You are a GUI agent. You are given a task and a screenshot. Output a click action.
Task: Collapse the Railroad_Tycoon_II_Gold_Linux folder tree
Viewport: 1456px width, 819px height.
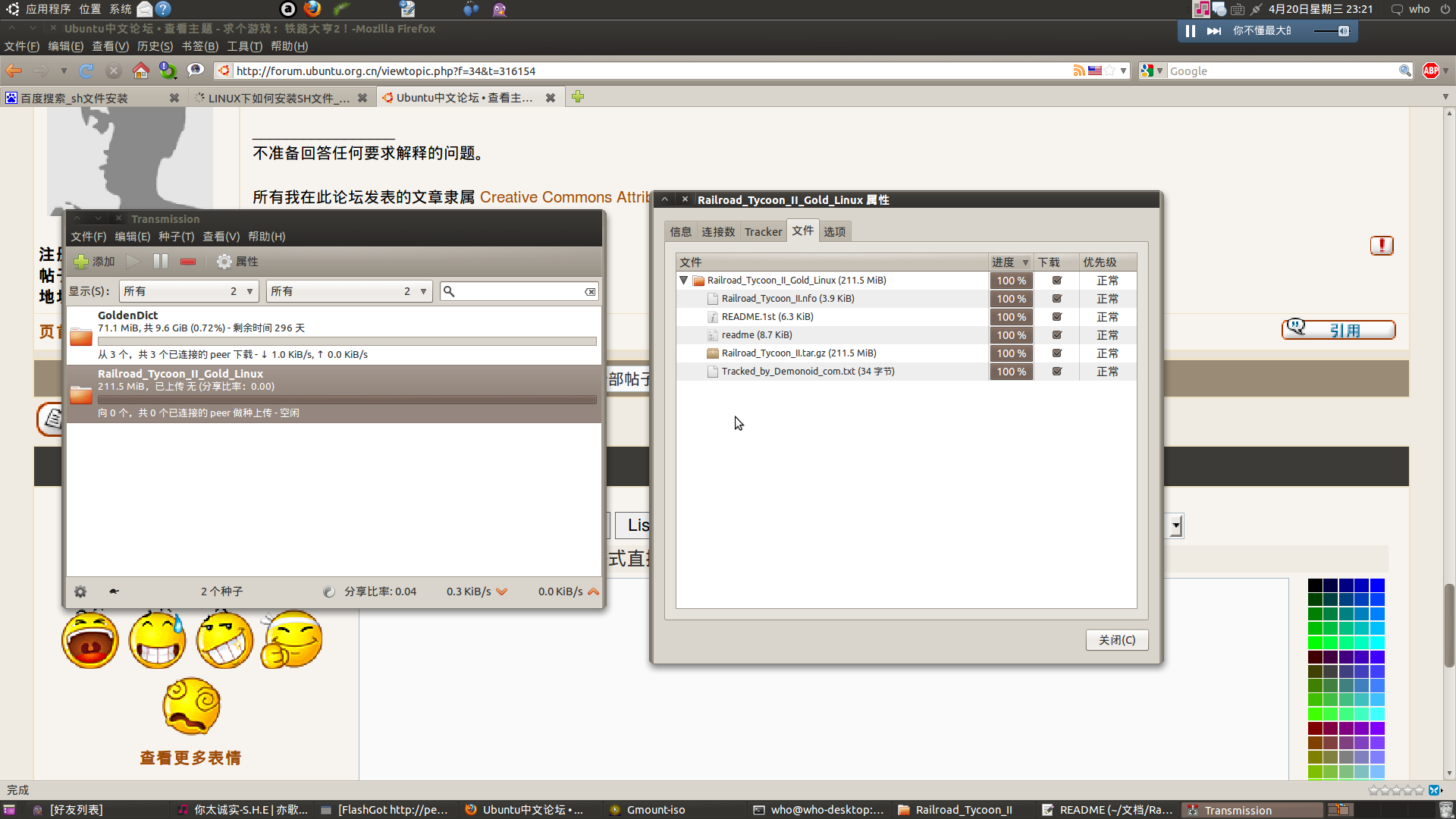(684, 281)
